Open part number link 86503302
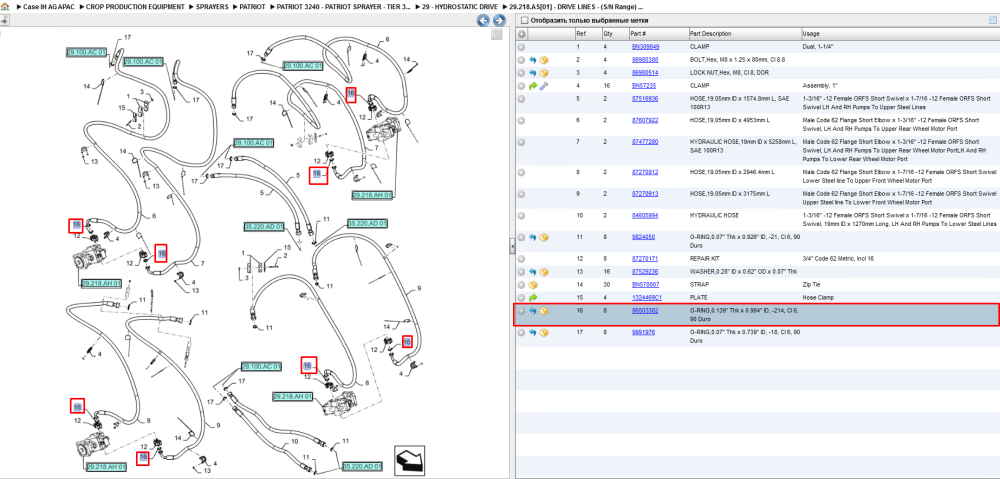The width and height of the screenshot is (1000, 479). click(645, 310)
